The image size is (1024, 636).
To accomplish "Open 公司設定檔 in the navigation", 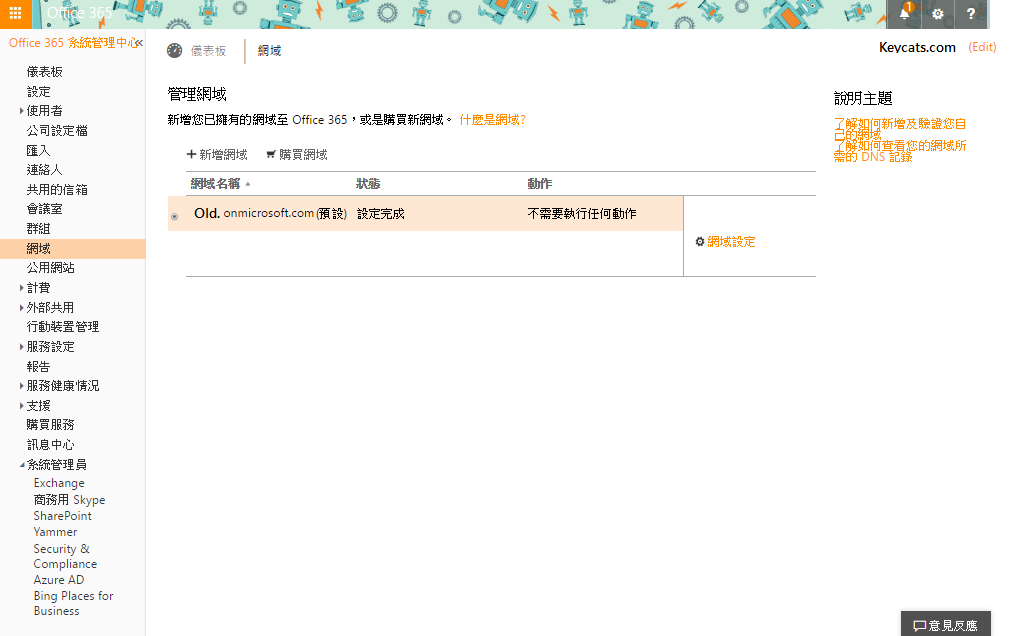I will click(57, 131).
